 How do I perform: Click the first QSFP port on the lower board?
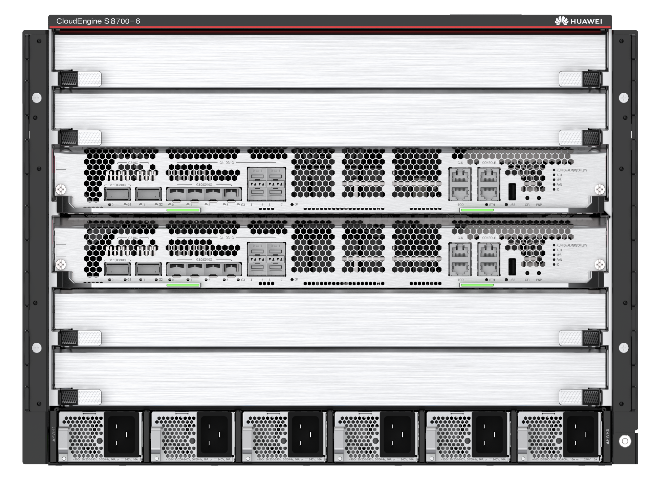point(116,268)
